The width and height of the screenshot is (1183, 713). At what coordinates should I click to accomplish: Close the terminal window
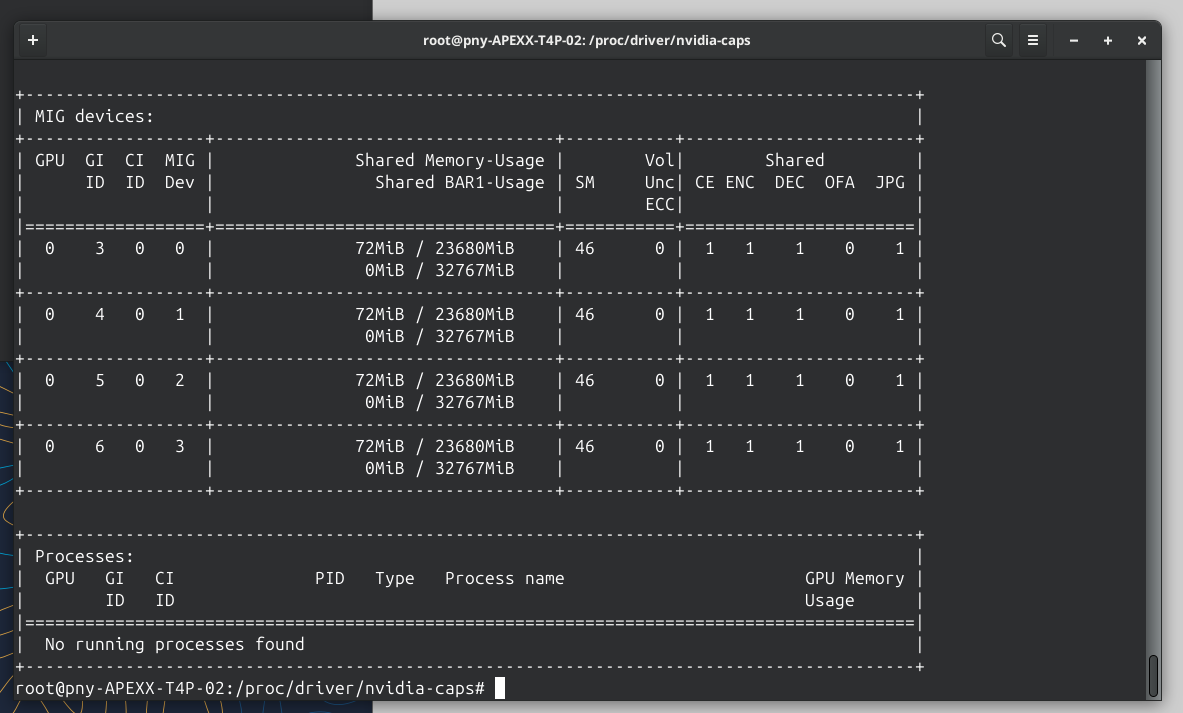[1141, 41]
